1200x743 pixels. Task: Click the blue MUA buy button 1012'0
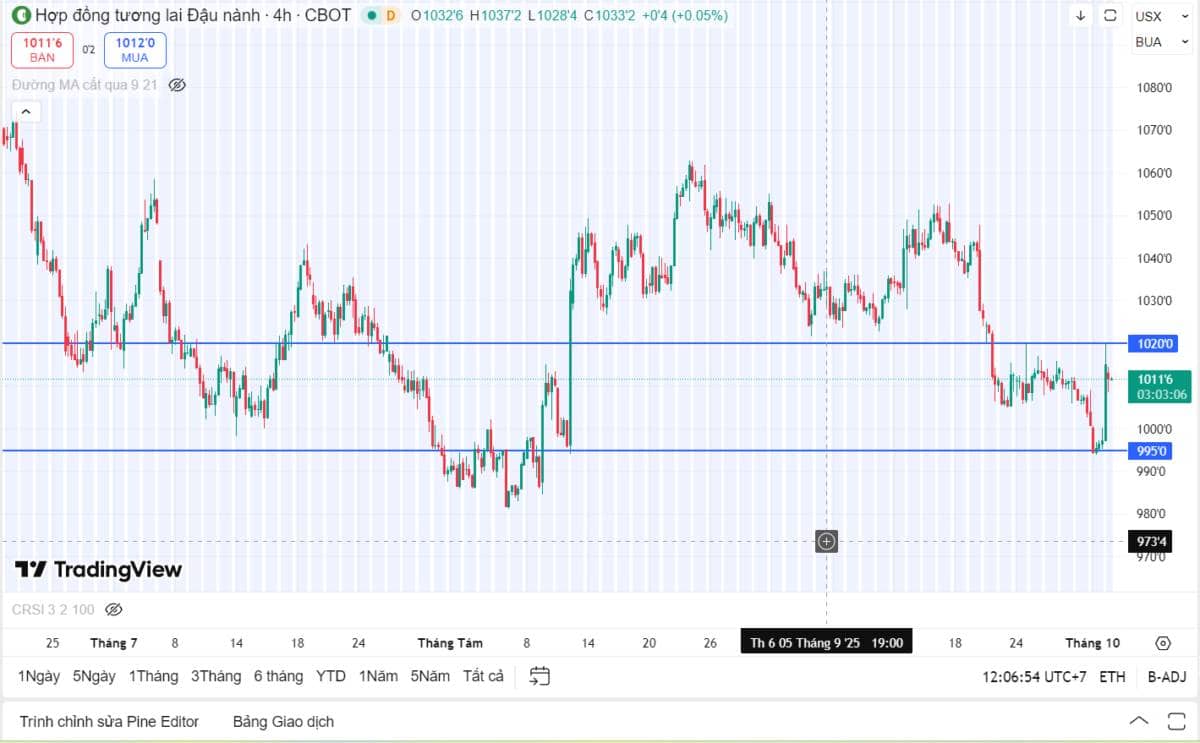pyautogui.click(x=135, y=50)
